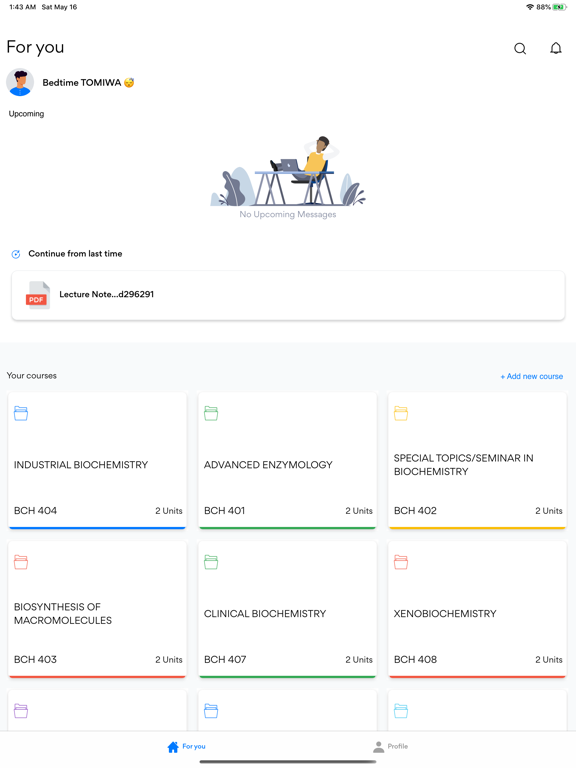Open BIOSYNTHESIS OF MACROMOLECULES course

click(x=97, y=609)
